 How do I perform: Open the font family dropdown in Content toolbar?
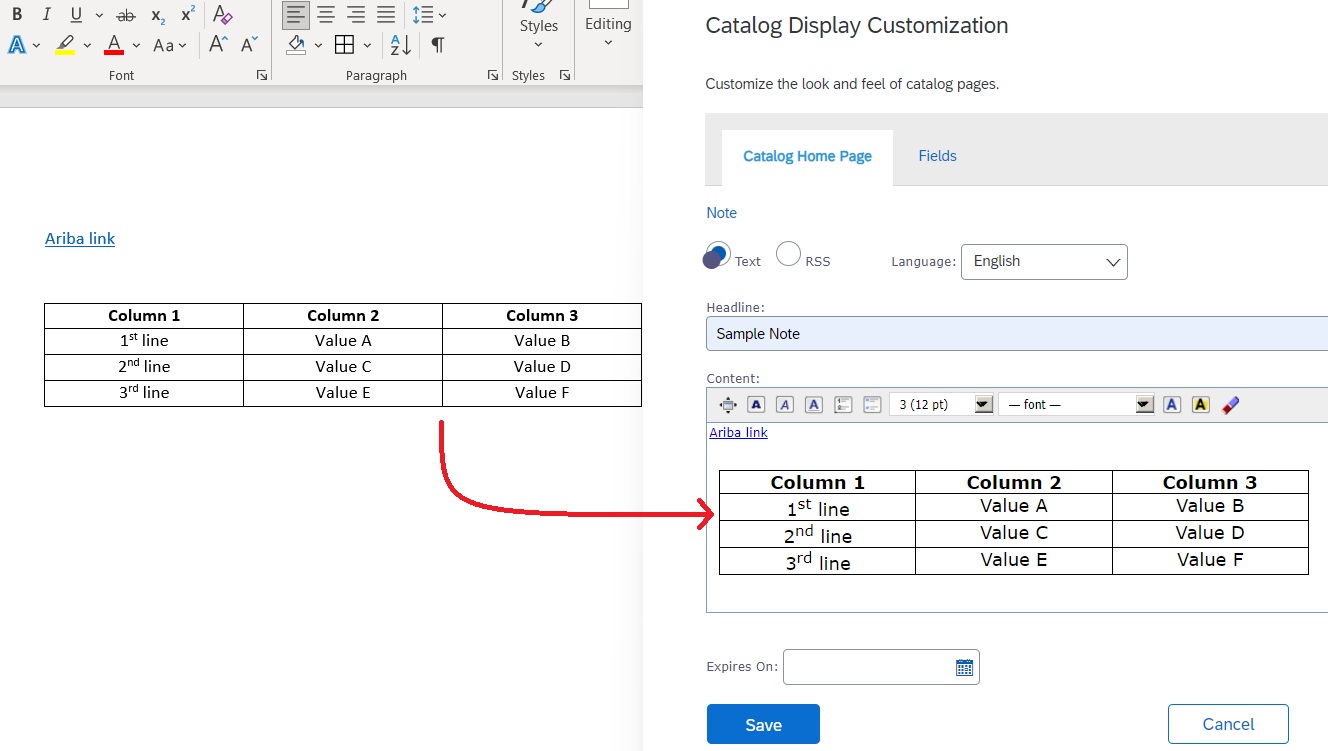tap(1145, 405)
